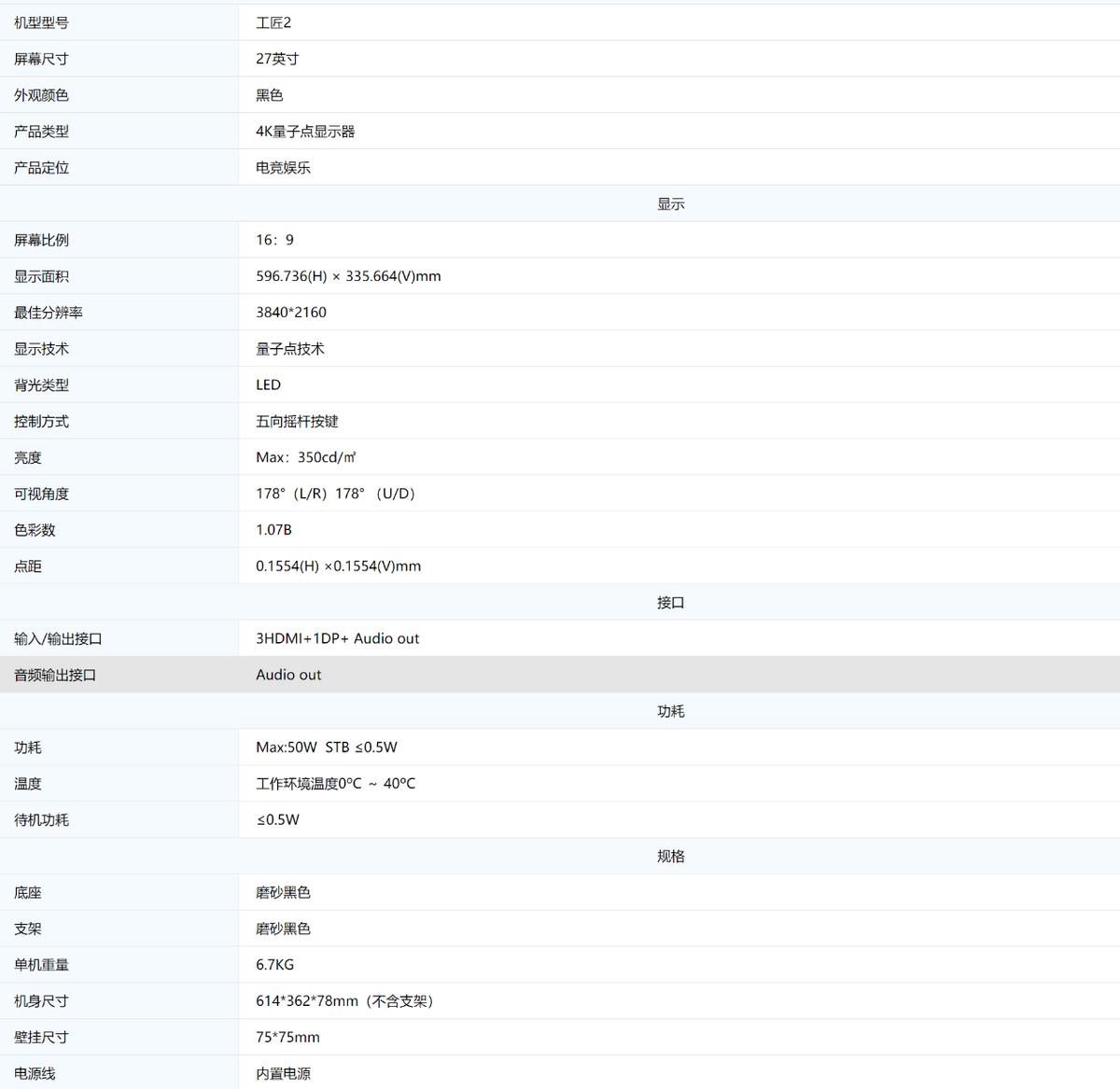Viewport: 1120px width, 1089px height.
Task: Click the 产品定位 label
Action: (x=41, y=168)
